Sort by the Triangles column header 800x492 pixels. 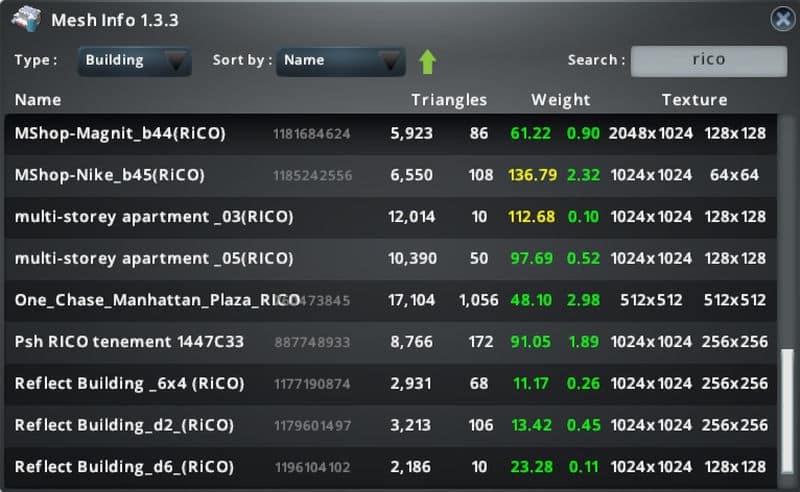(x=449, y=100)
